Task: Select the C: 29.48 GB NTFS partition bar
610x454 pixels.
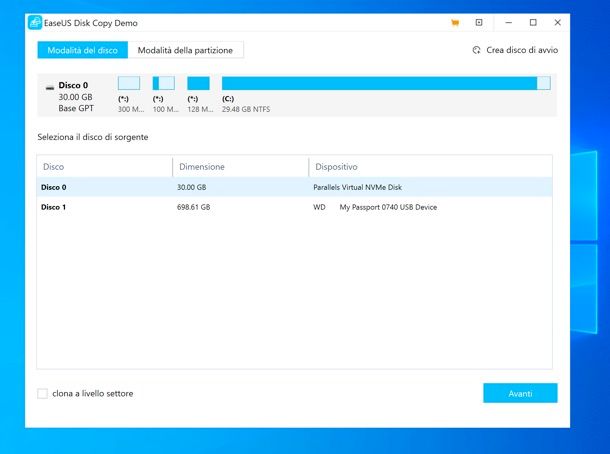Action: point(386,83)
